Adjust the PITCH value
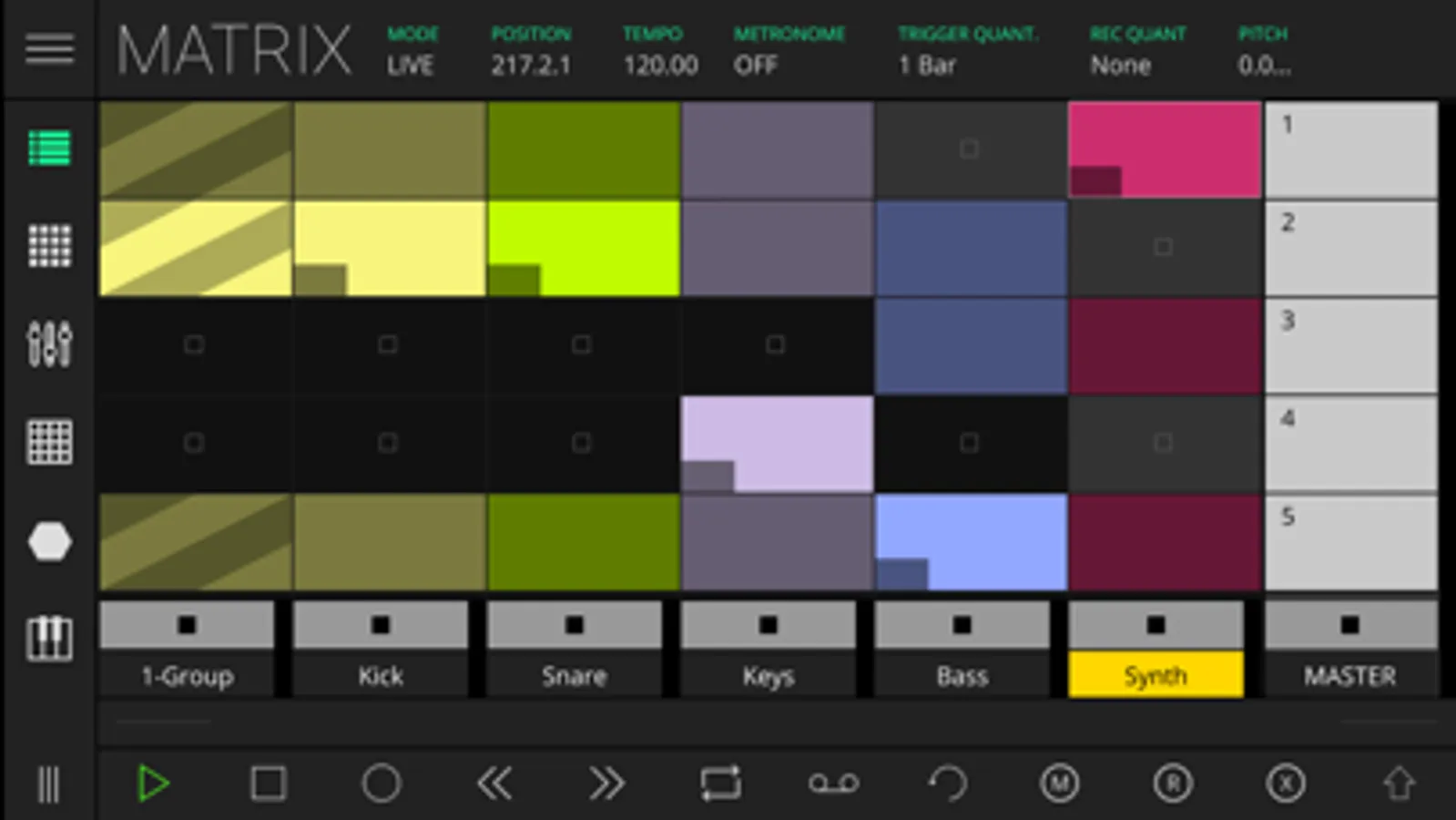The width and height of the screenshot is (1456, 820). coord(1264,51)
